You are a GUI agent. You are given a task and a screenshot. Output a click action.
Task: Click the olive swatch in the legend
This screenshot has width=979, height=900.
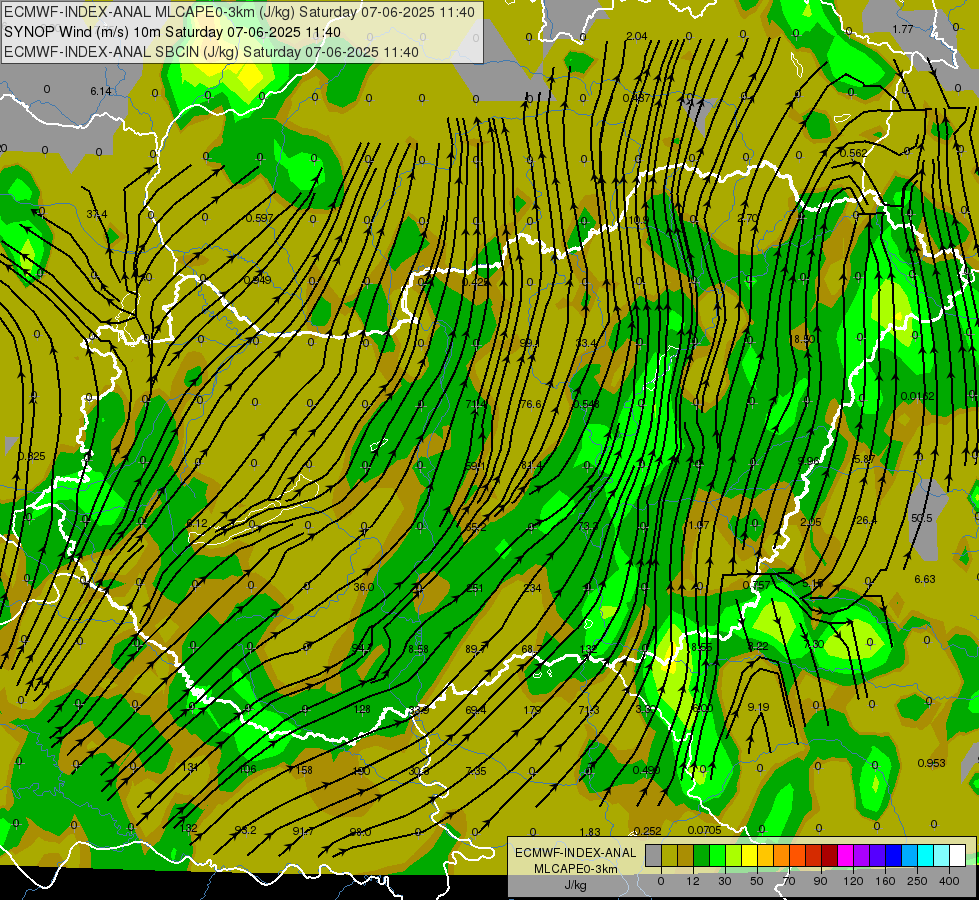click(x=669, y=856)
